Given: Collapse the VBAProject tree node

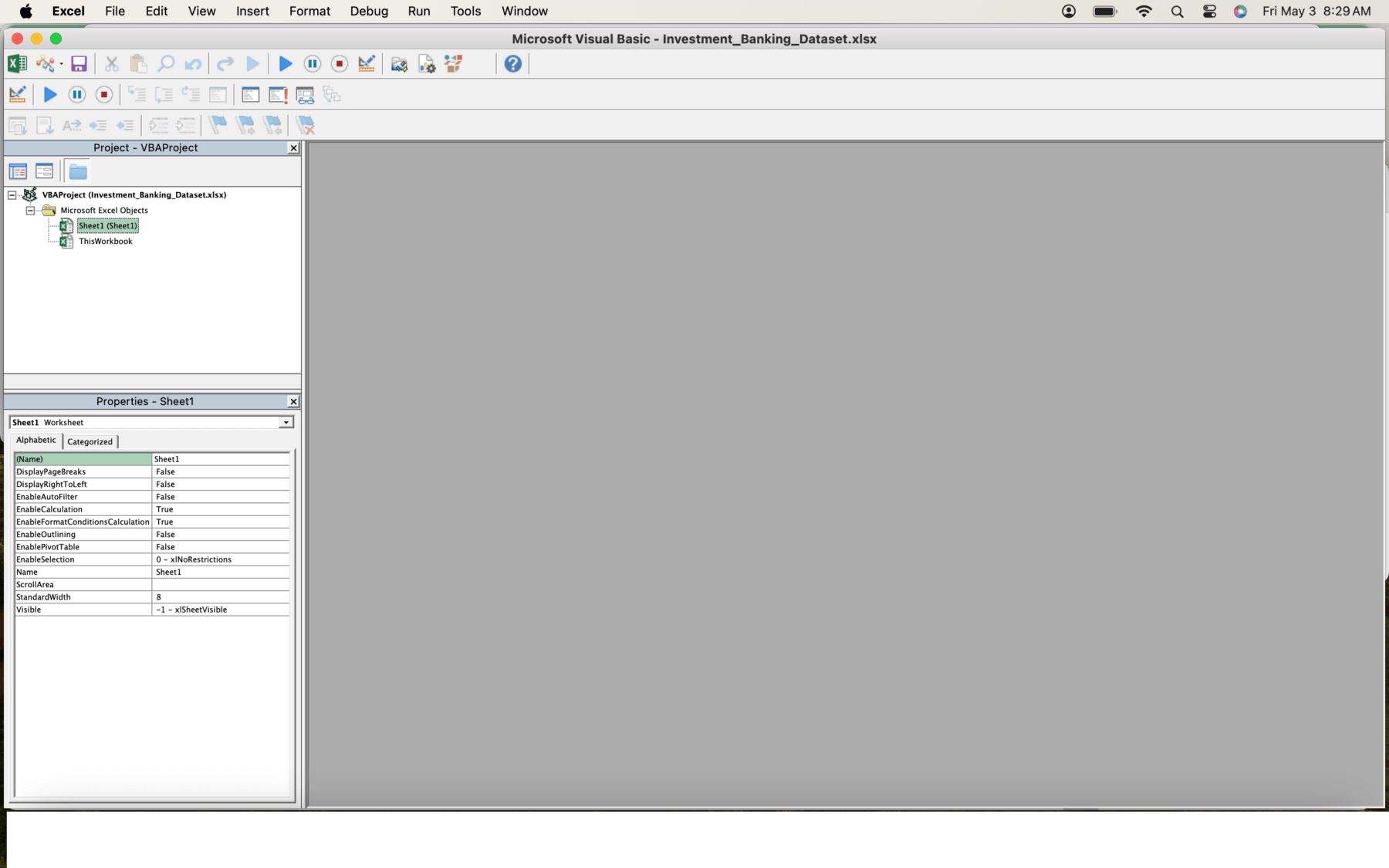Looking at the screenshot, I should pos(12,195).
